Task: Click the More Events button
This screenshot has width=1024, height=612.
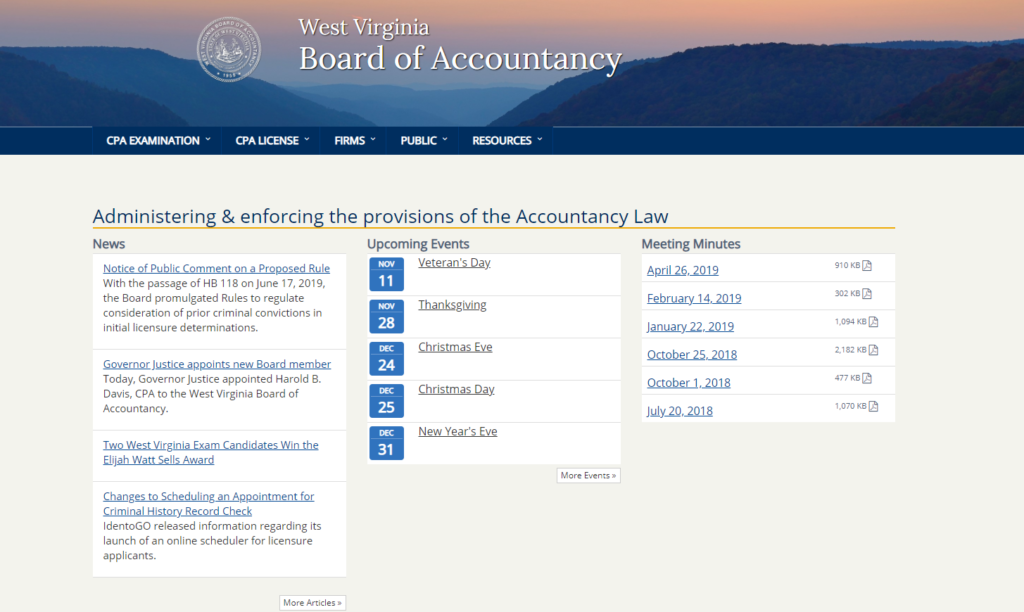Action: pos(588,475)
